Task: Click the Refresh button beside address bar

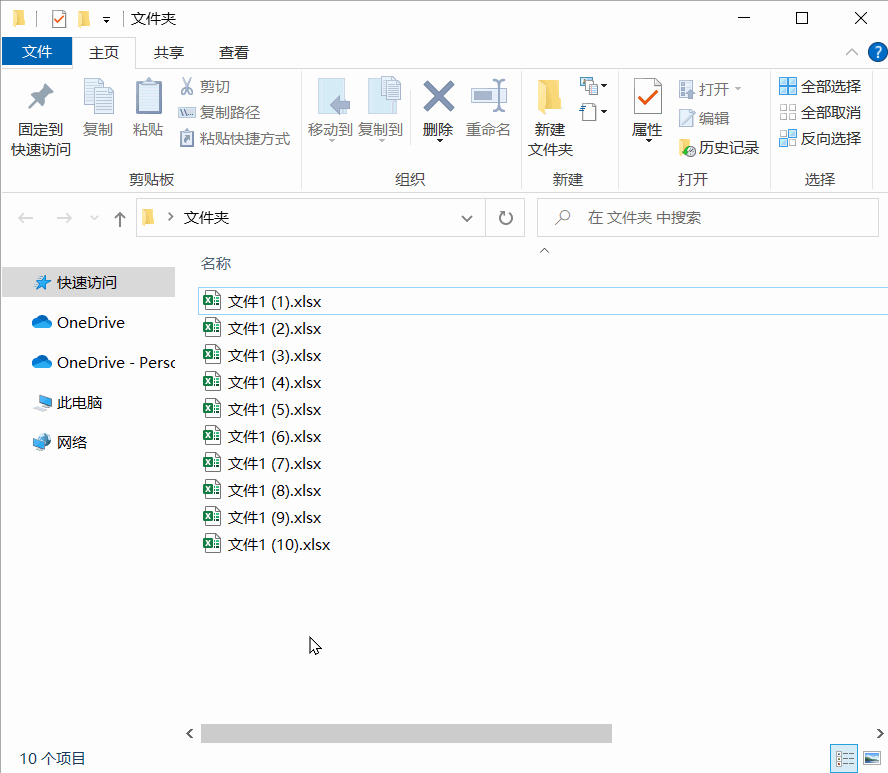Action: 505,218
